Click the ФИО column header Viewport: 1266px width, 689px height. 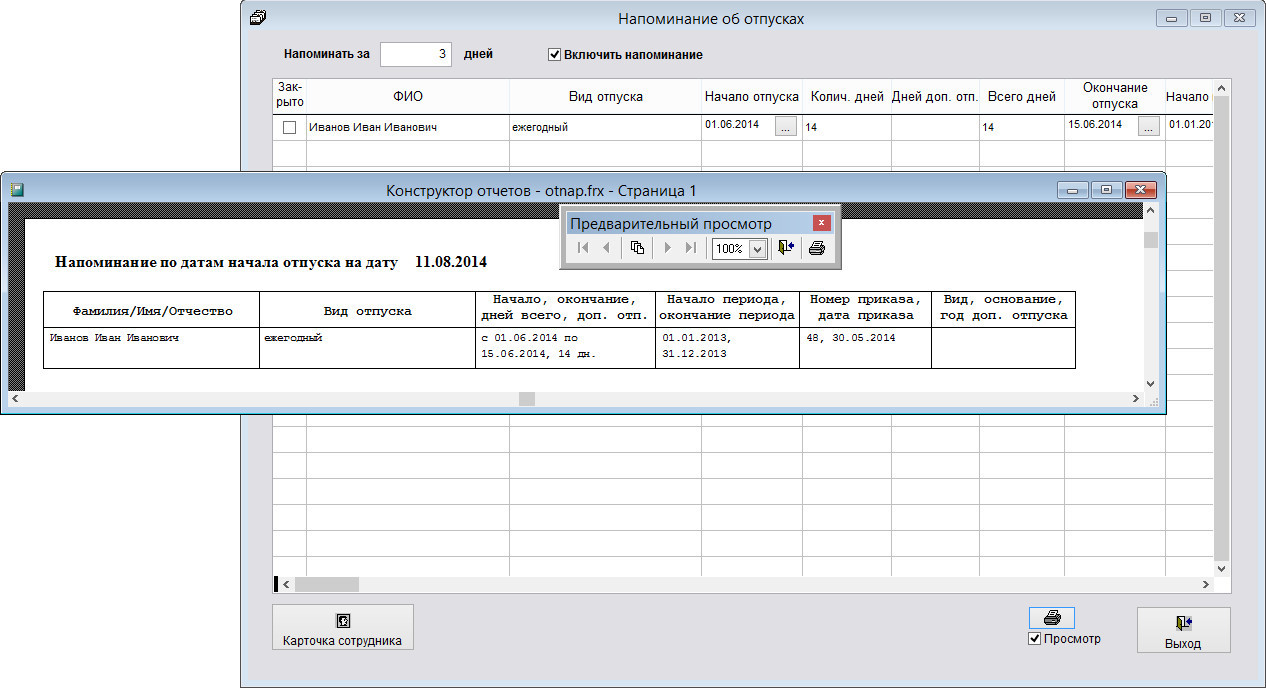tap(408, 97)
